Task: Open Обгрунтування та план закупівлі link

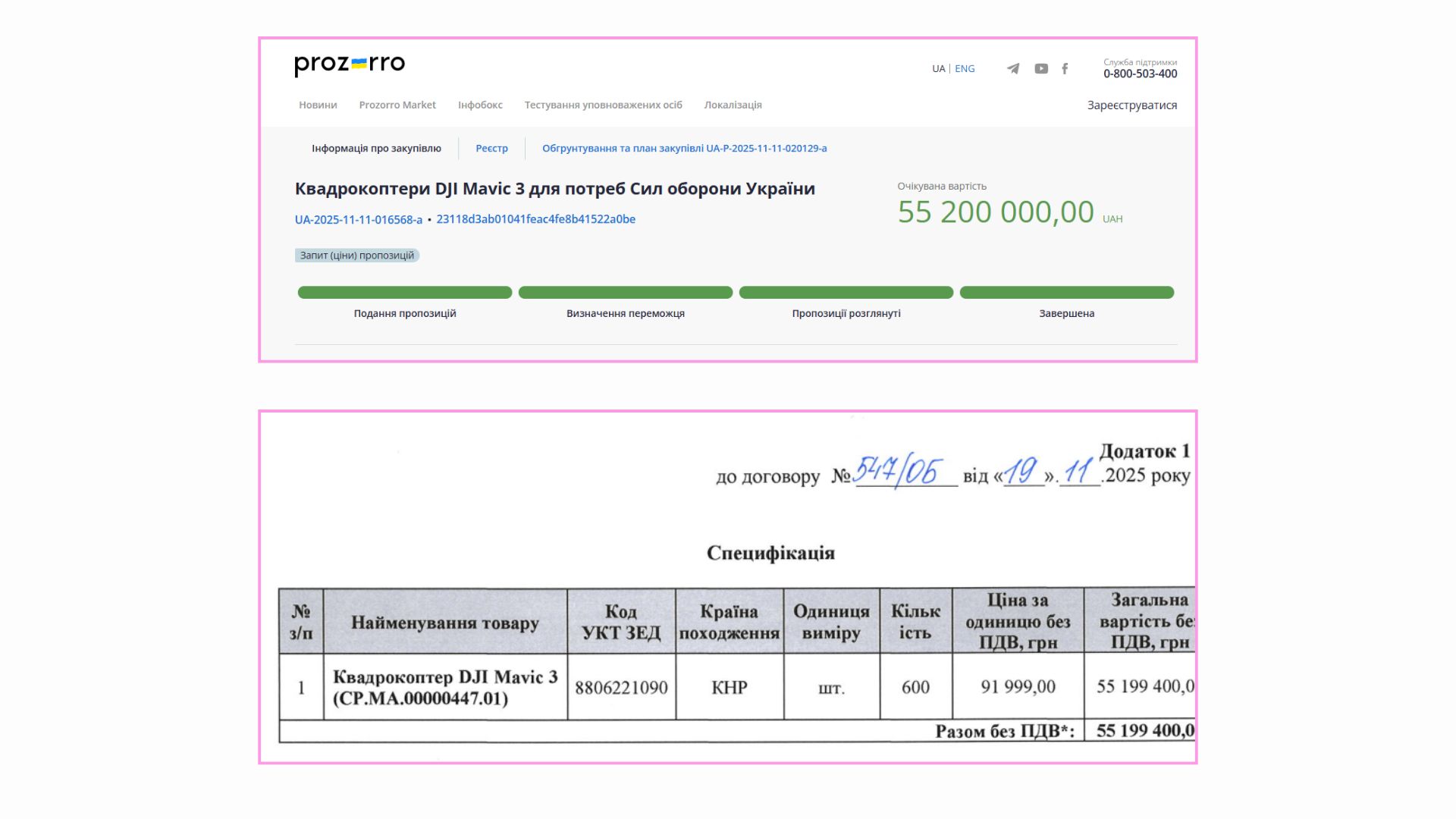Action: tap(684, 149)
